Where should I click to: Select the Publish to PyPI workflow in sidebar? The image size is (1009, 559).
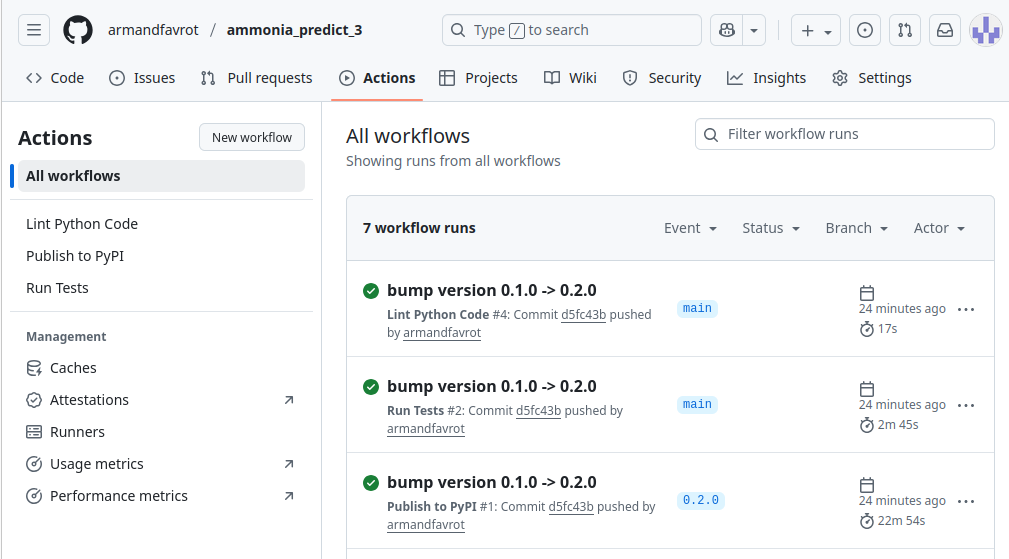click(75, 256)
